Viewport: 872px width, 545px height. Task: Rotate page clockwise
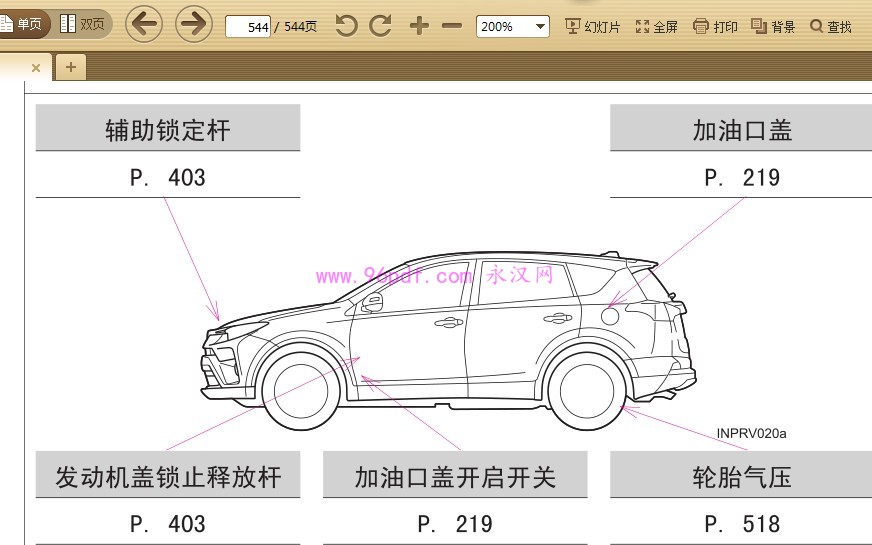pyautogui.click(x=380, y=26)
